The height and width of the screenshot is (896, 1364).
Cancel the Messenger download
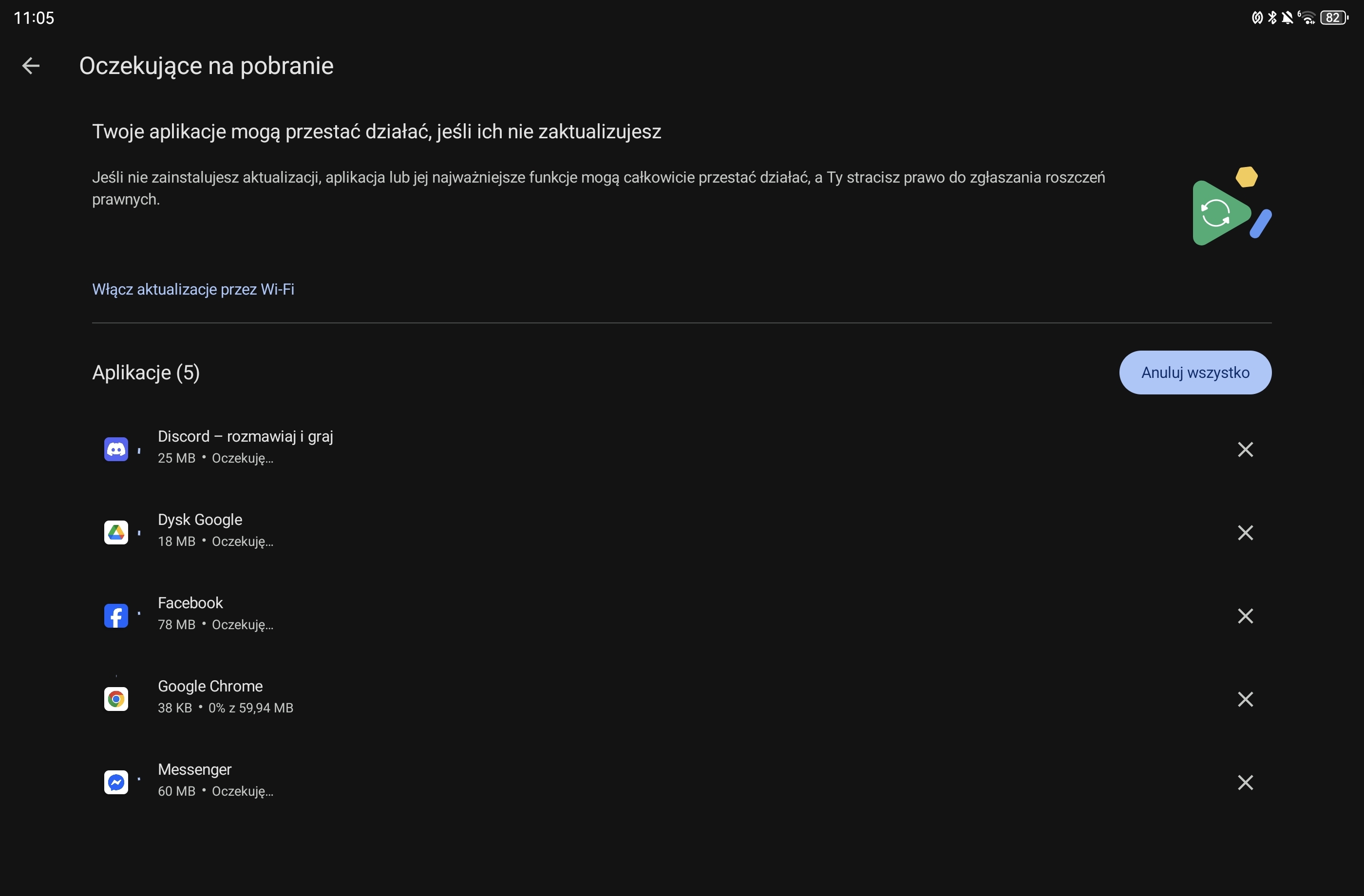tap(1245, 782)
